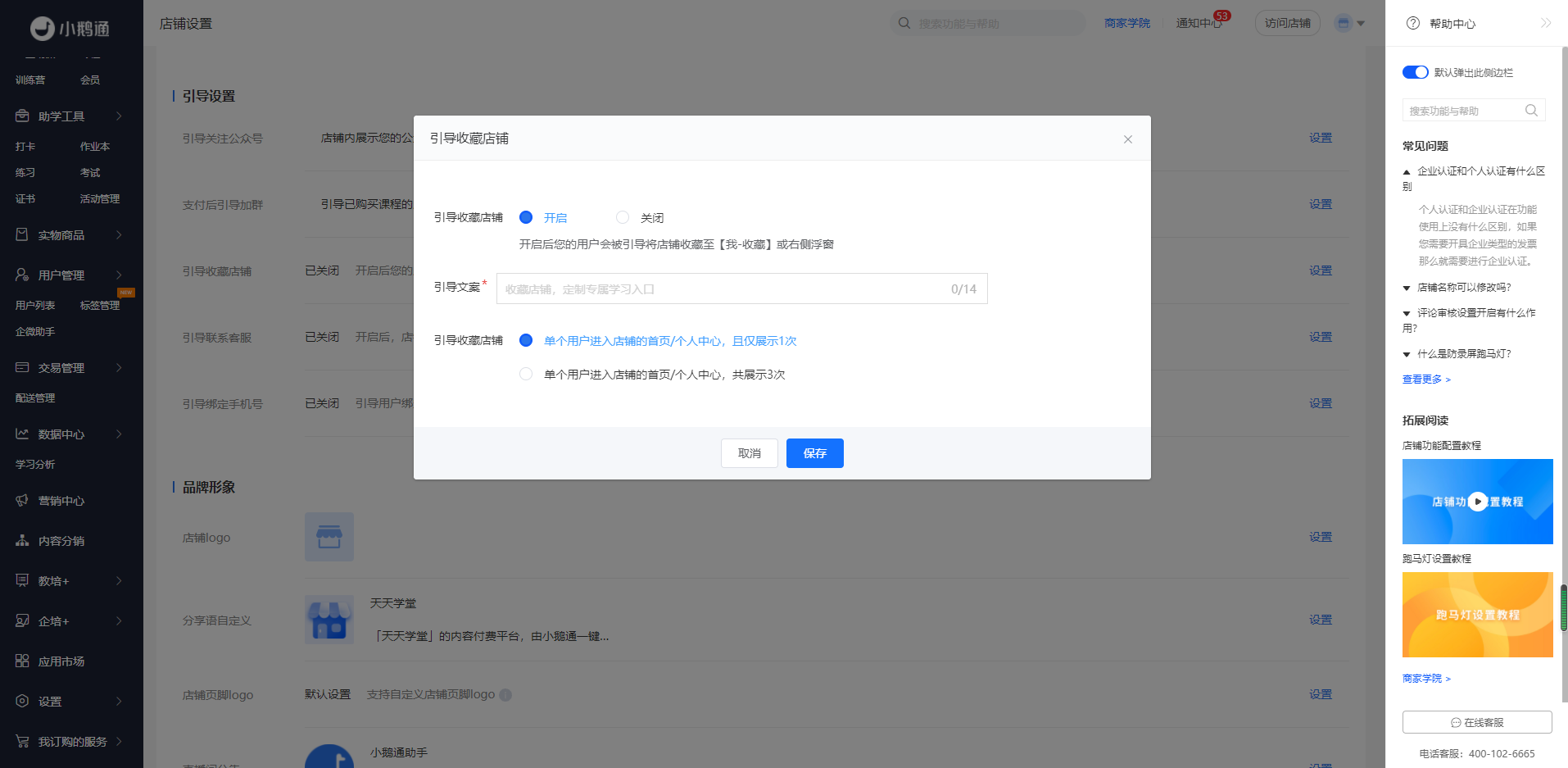The image size is (1568, 768).
Task: Open 内容分销 in the sidebar
Action: pos(61,541)
